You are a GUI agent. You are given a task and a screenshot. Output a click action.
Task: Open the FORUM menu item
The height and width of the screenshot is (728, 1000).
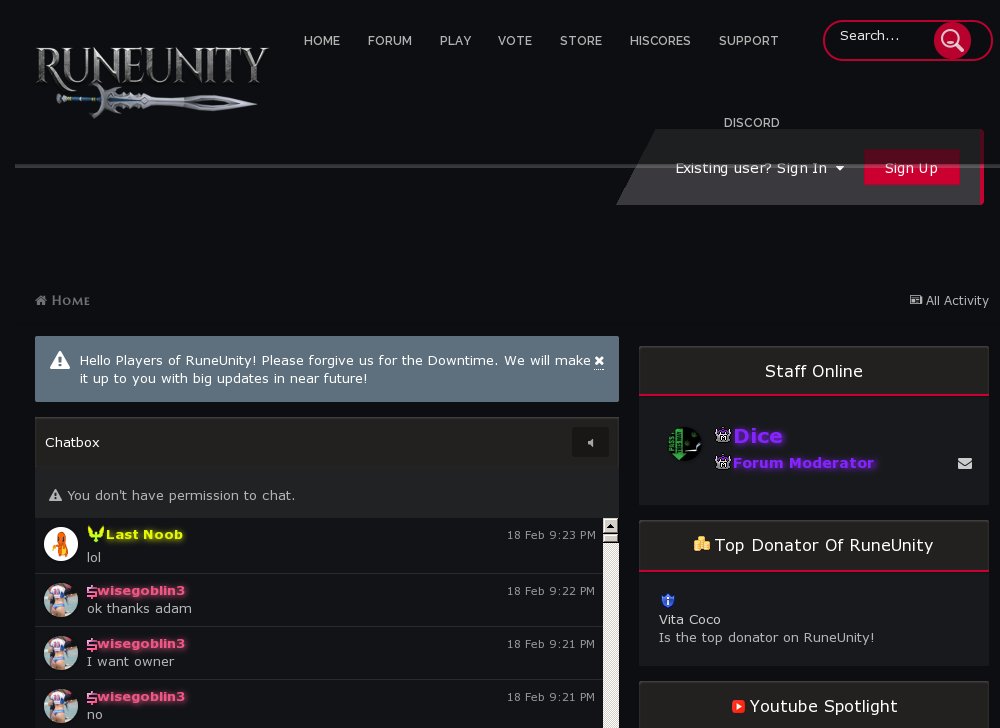click(389, 41)
